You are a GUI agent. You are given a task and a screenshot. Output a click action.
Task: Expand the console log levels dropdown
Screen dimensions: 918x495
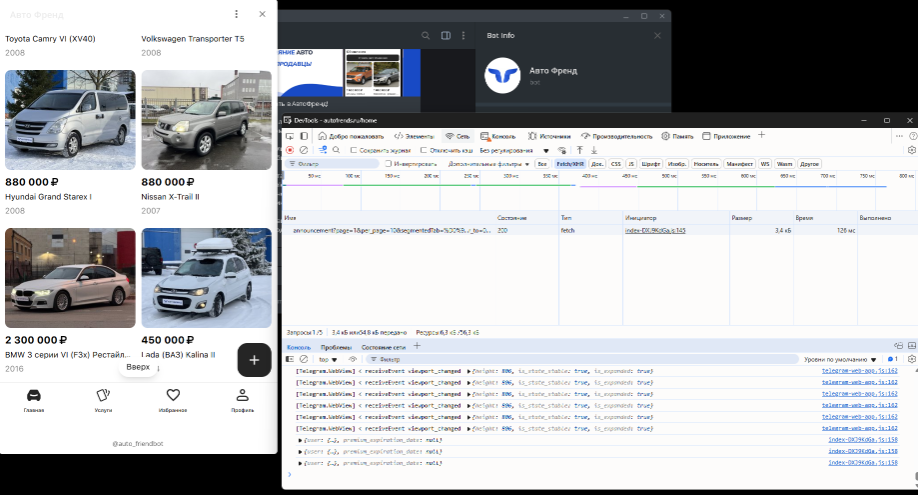point(840,359)
